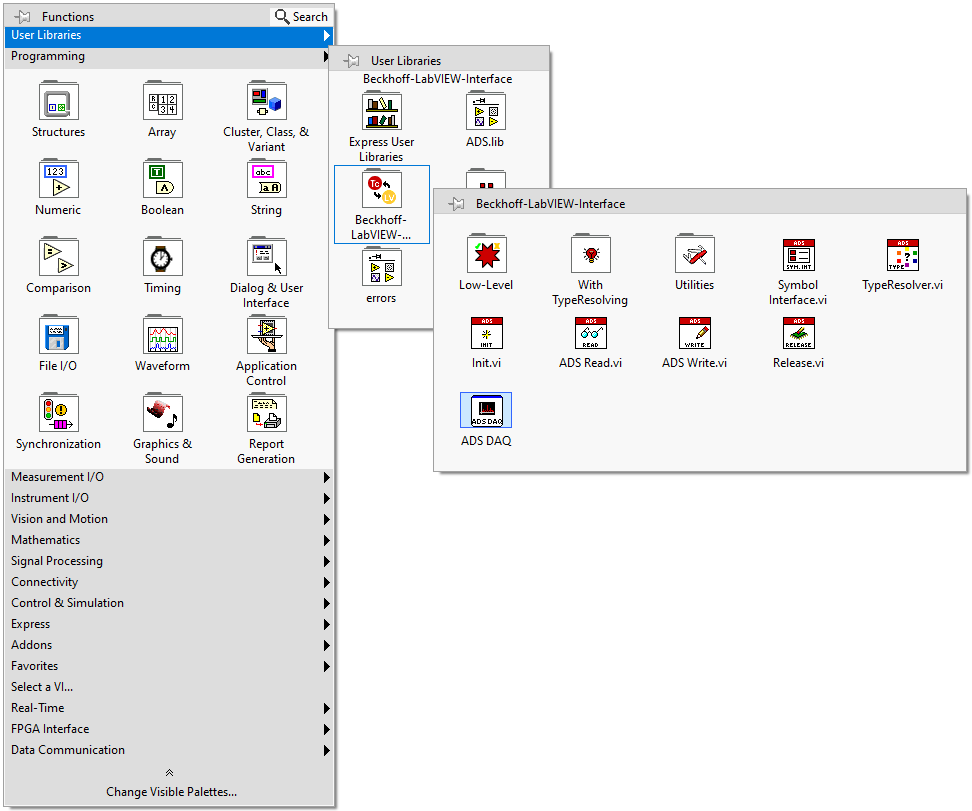The width and height of the screenshot is (972, 811).
Task: Expand the Measurement I/O submenu arrow
Action: coord(326,477)
